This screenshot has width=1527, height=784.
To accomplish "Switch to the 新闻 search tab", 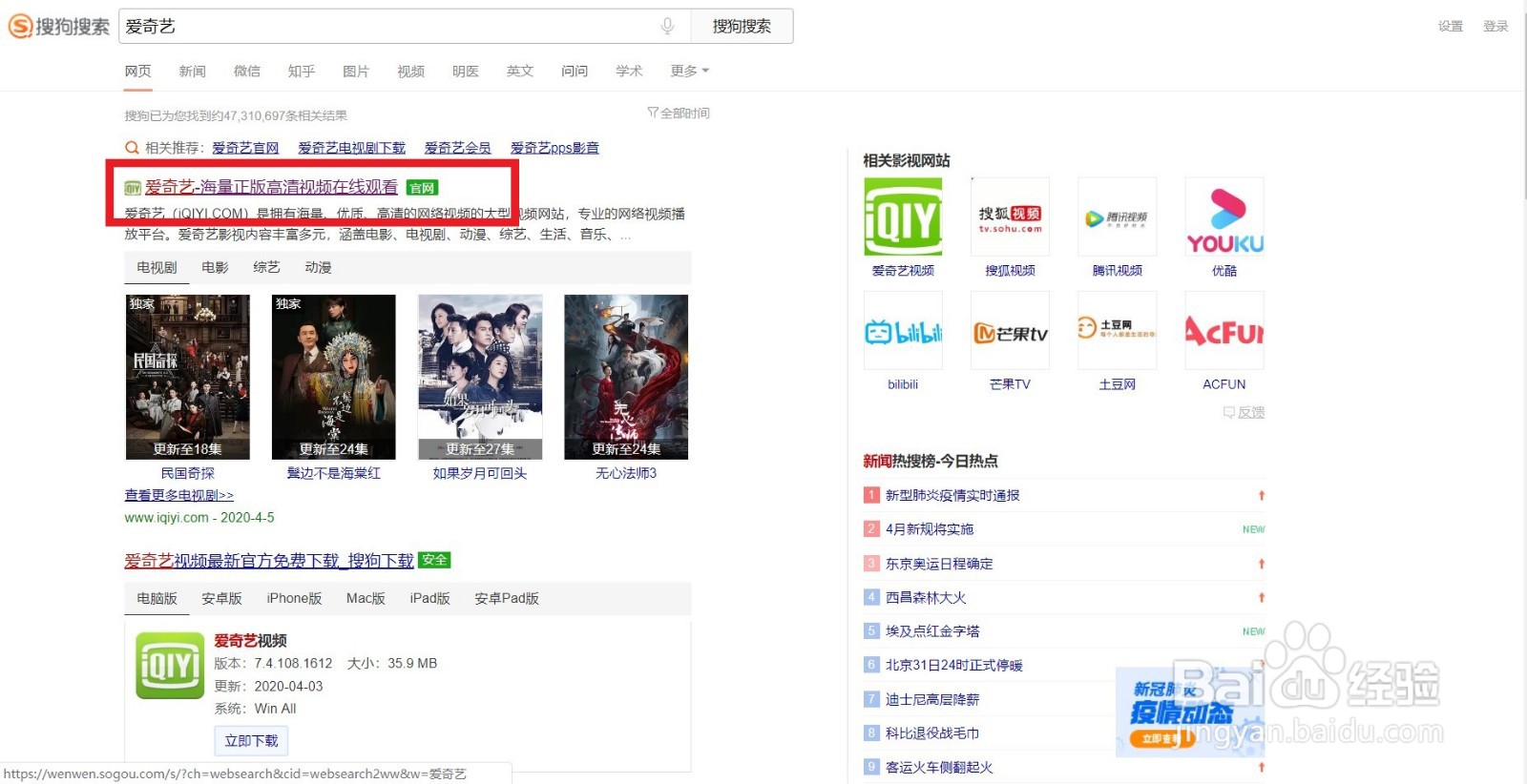I will pos(192,71).
